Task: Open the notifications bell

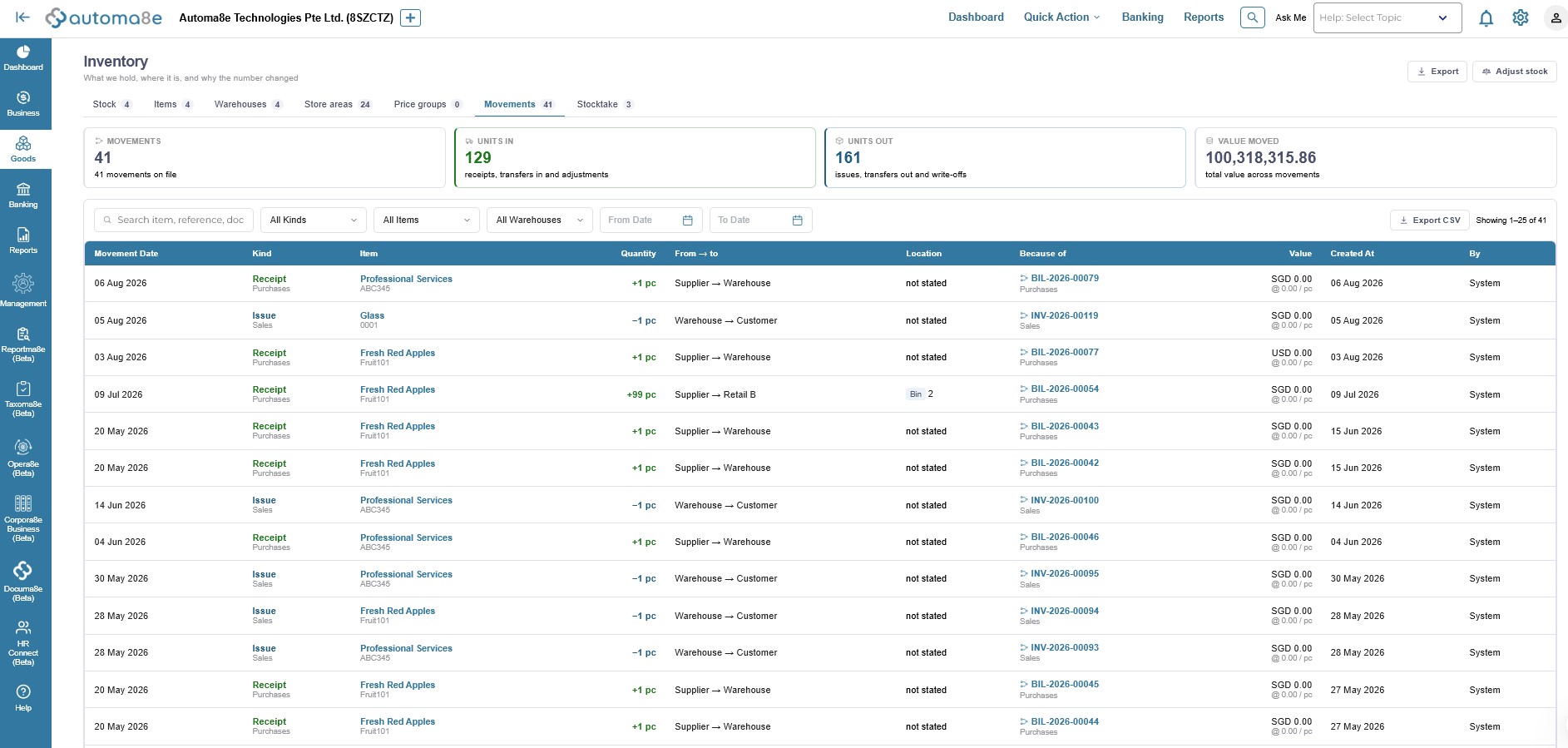Action: pos(1486,17)
